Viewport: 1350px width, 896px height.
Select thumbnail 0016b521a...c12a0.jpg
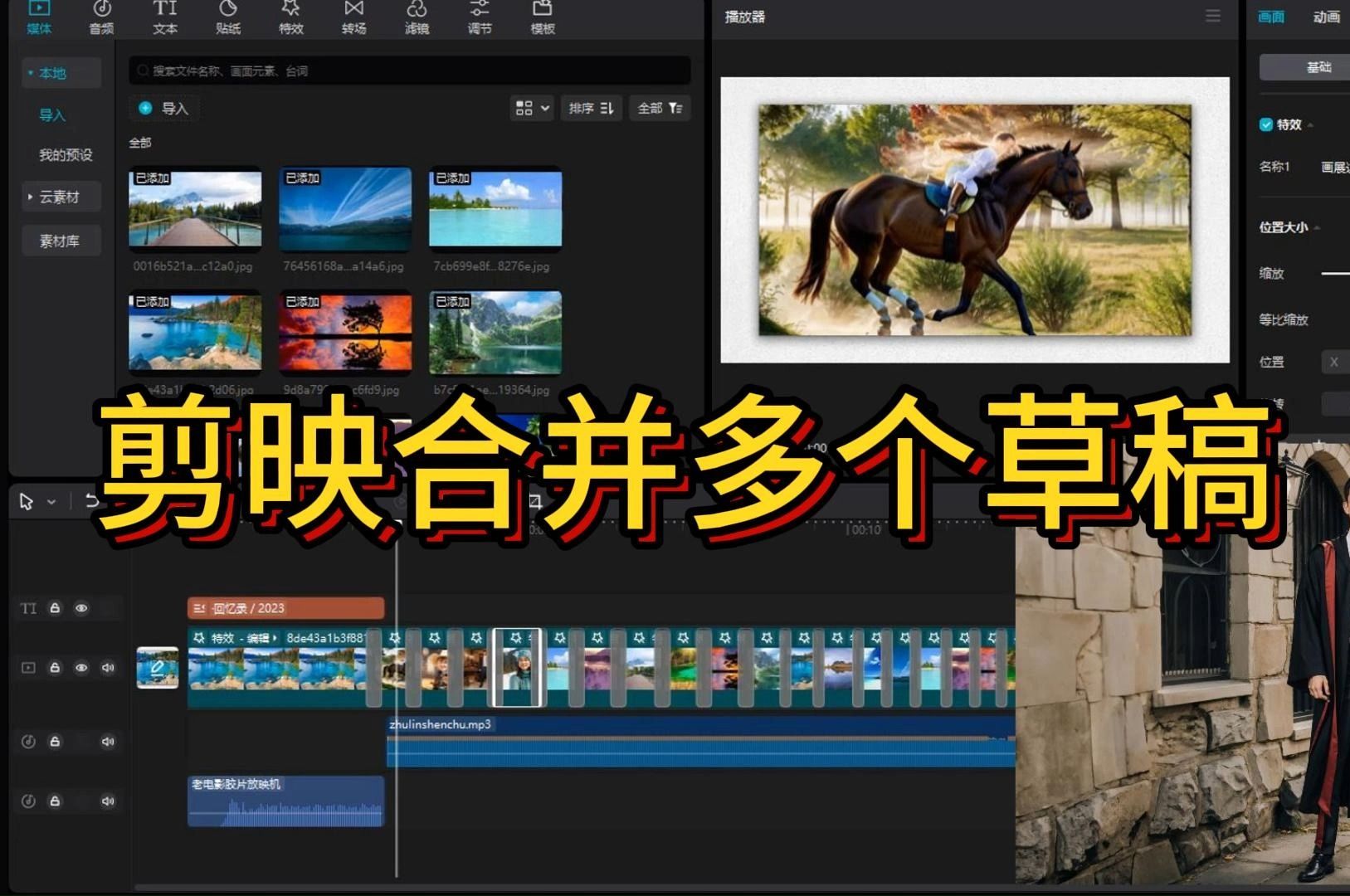click(195, 208)
